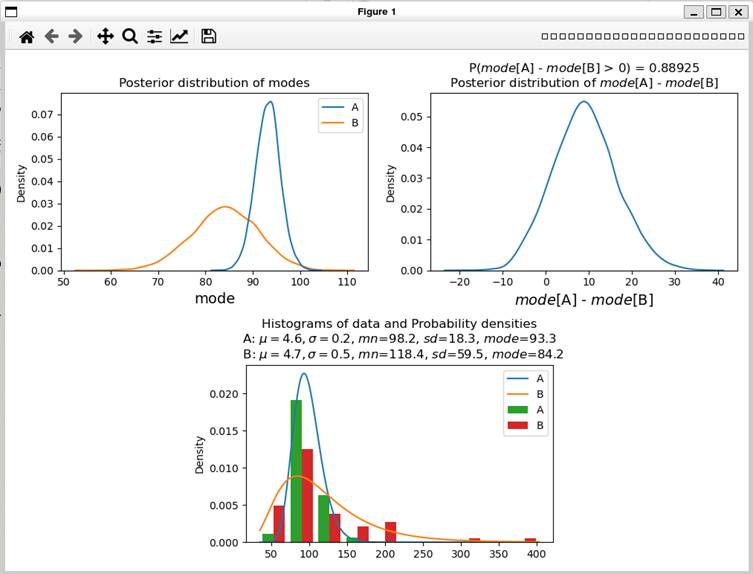Go back to the previous view

click(51, 36)
